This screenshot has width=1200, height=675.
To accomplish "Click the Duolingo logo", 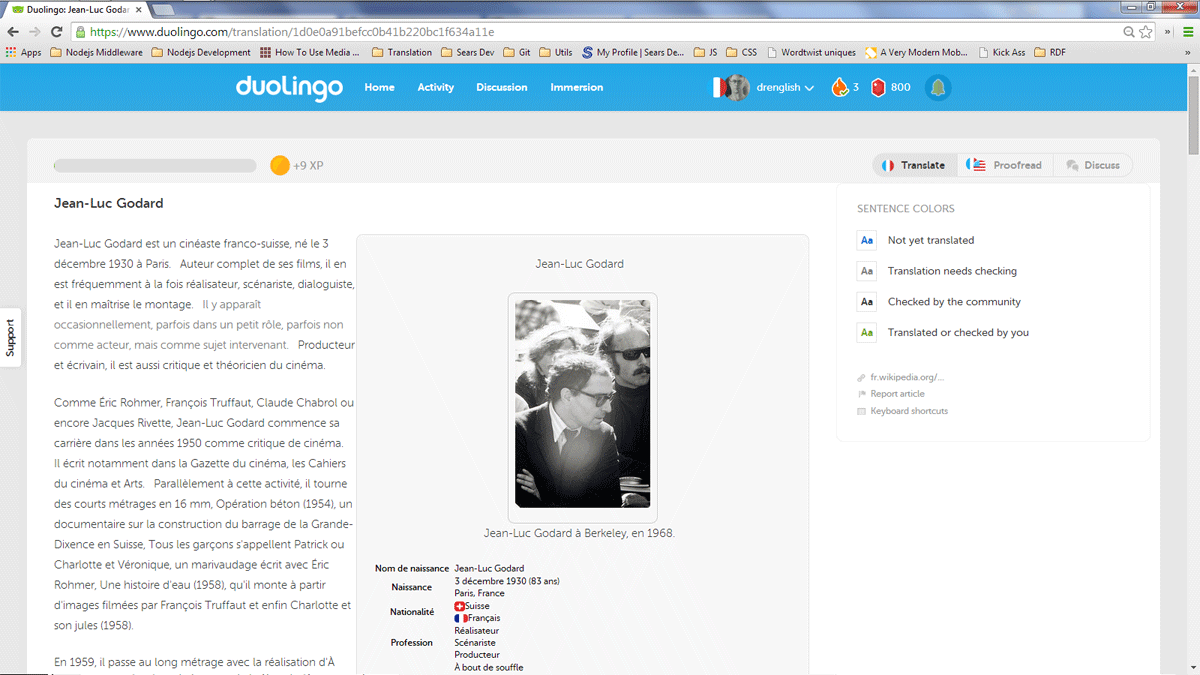I will point(289,88).
